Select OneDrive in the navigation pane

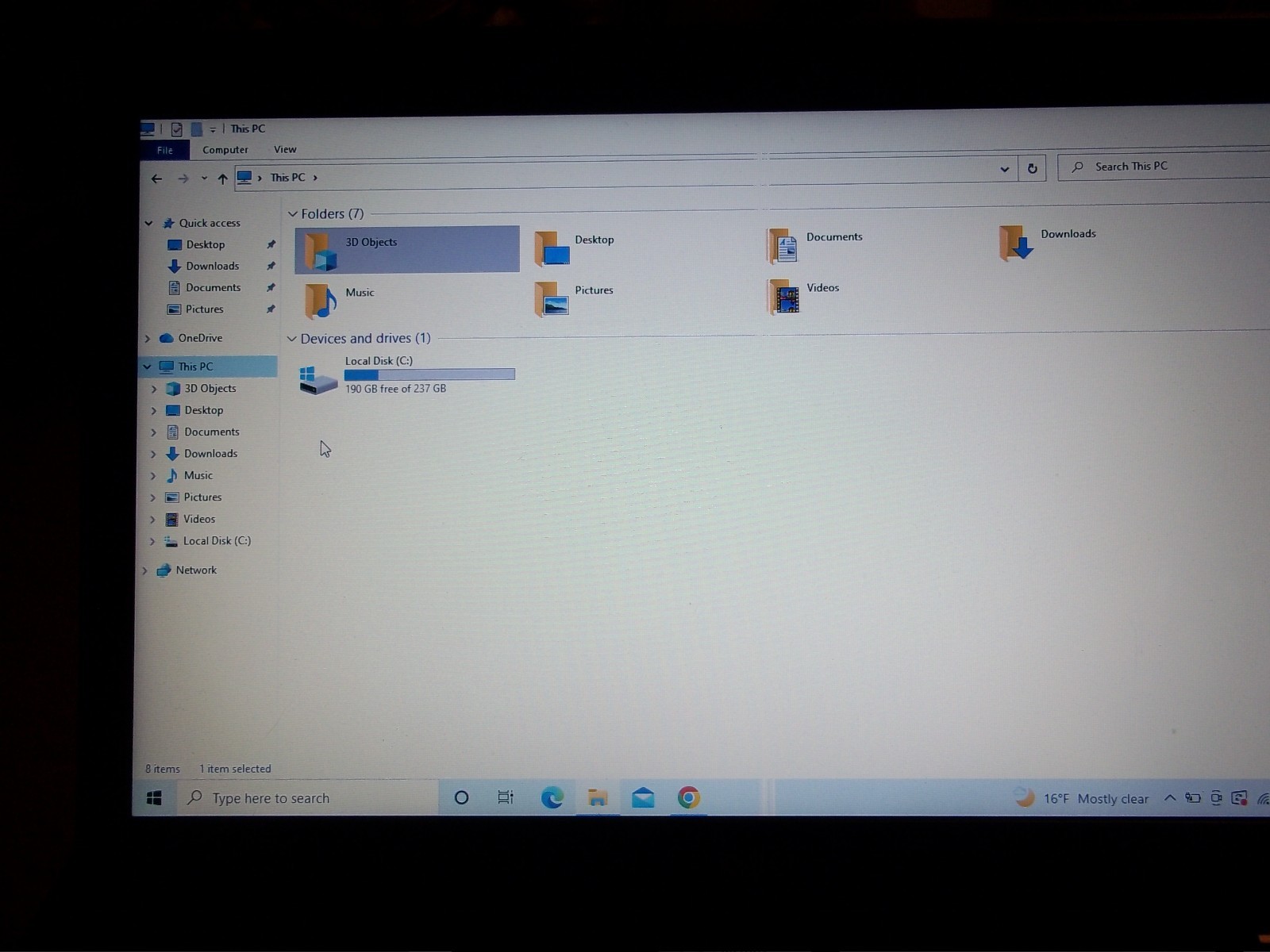coord(200,338)
